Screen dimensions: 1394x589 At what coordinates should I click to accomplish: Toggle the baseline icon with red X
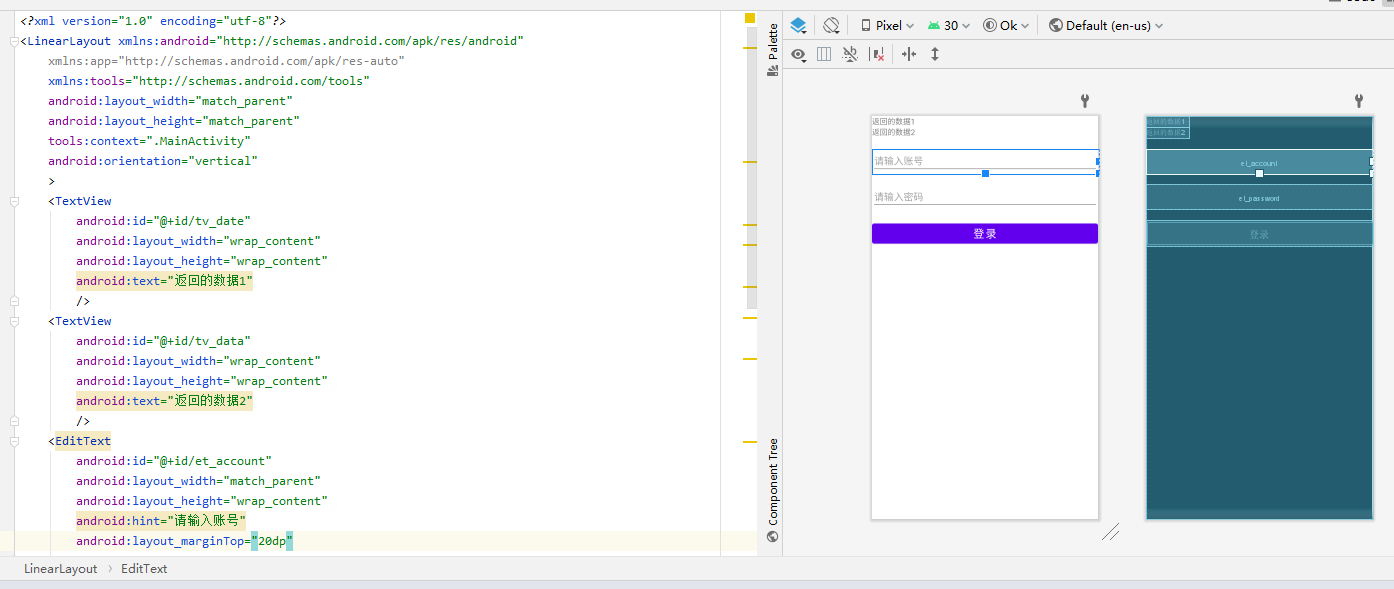click(x=876, y=54)
